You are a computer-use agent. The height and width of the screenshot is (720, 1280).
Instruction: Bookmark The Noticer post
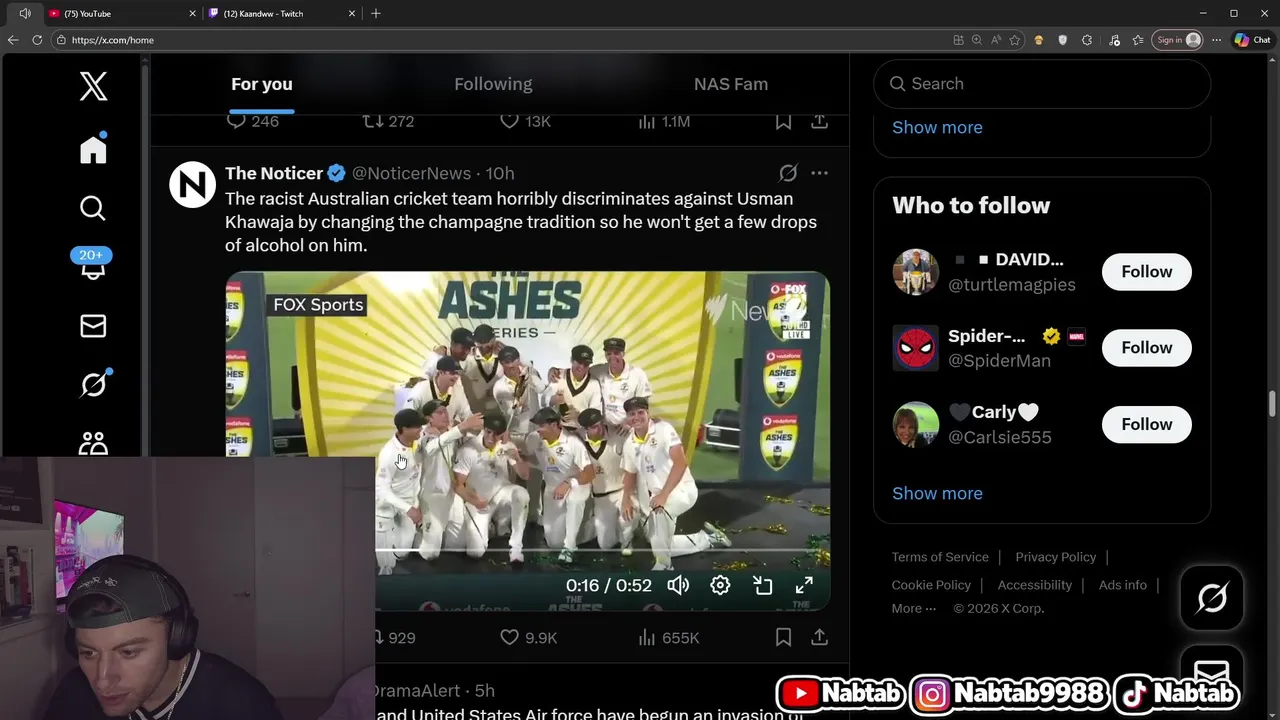pyautogui.click(x=783, y=637)
